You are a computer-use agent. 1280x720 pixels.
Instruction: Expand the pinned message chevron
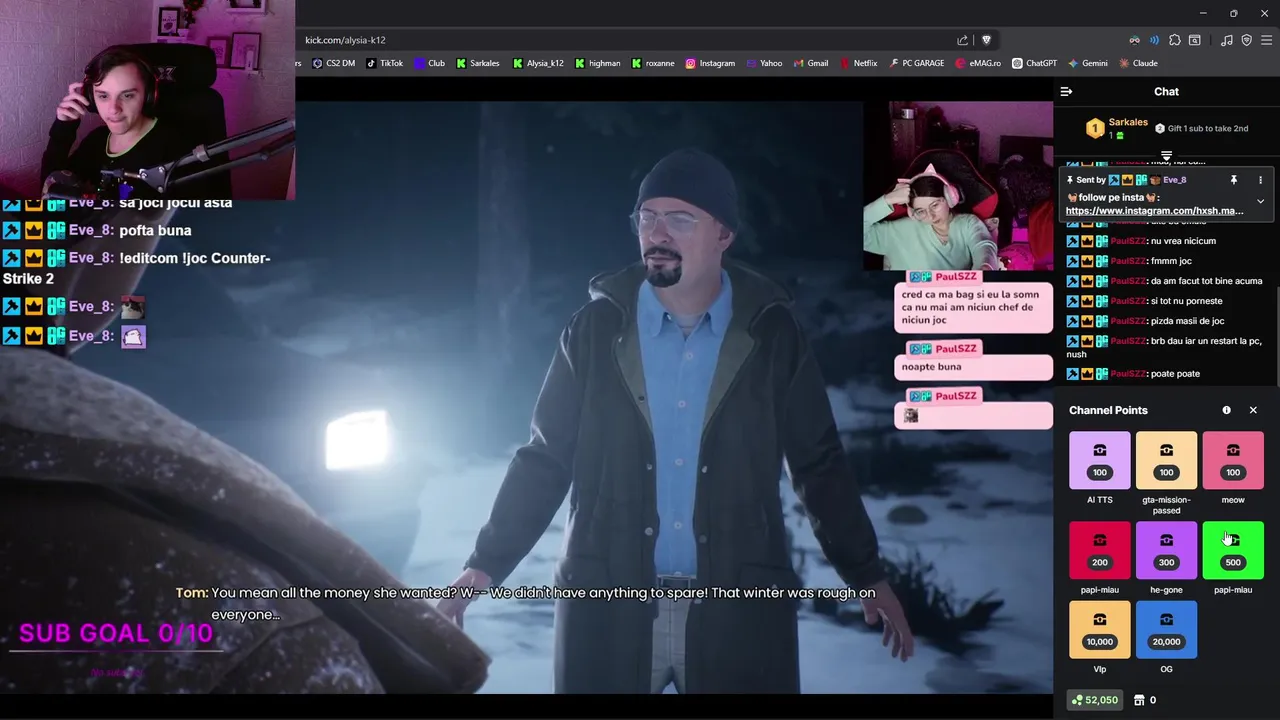pyautogui.click(x=1260, y=201)
